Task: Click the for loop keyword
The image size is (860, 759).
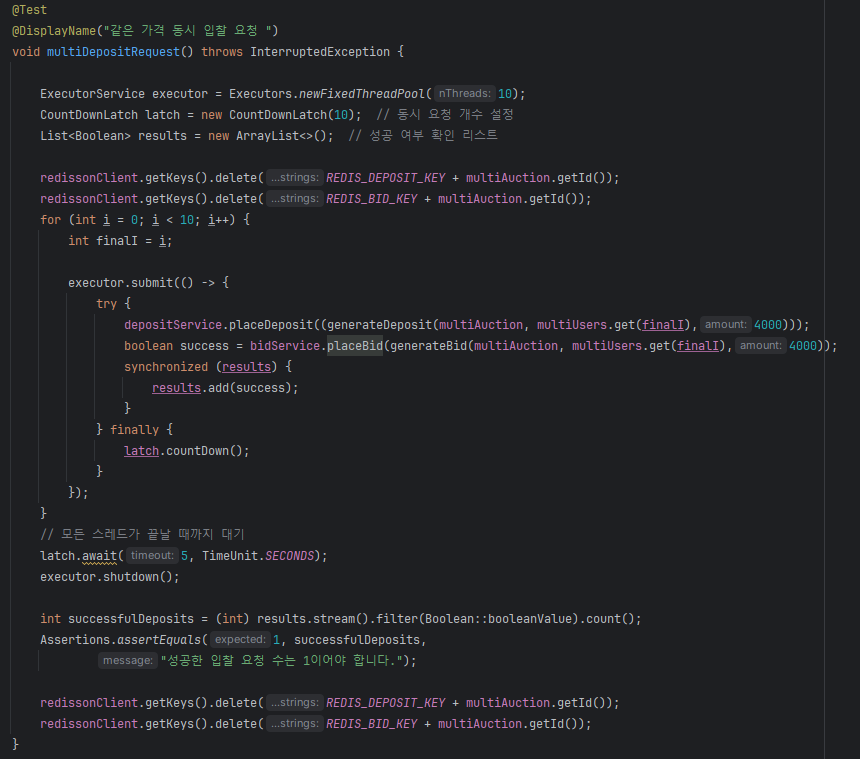Action: [x=50, y=220]
